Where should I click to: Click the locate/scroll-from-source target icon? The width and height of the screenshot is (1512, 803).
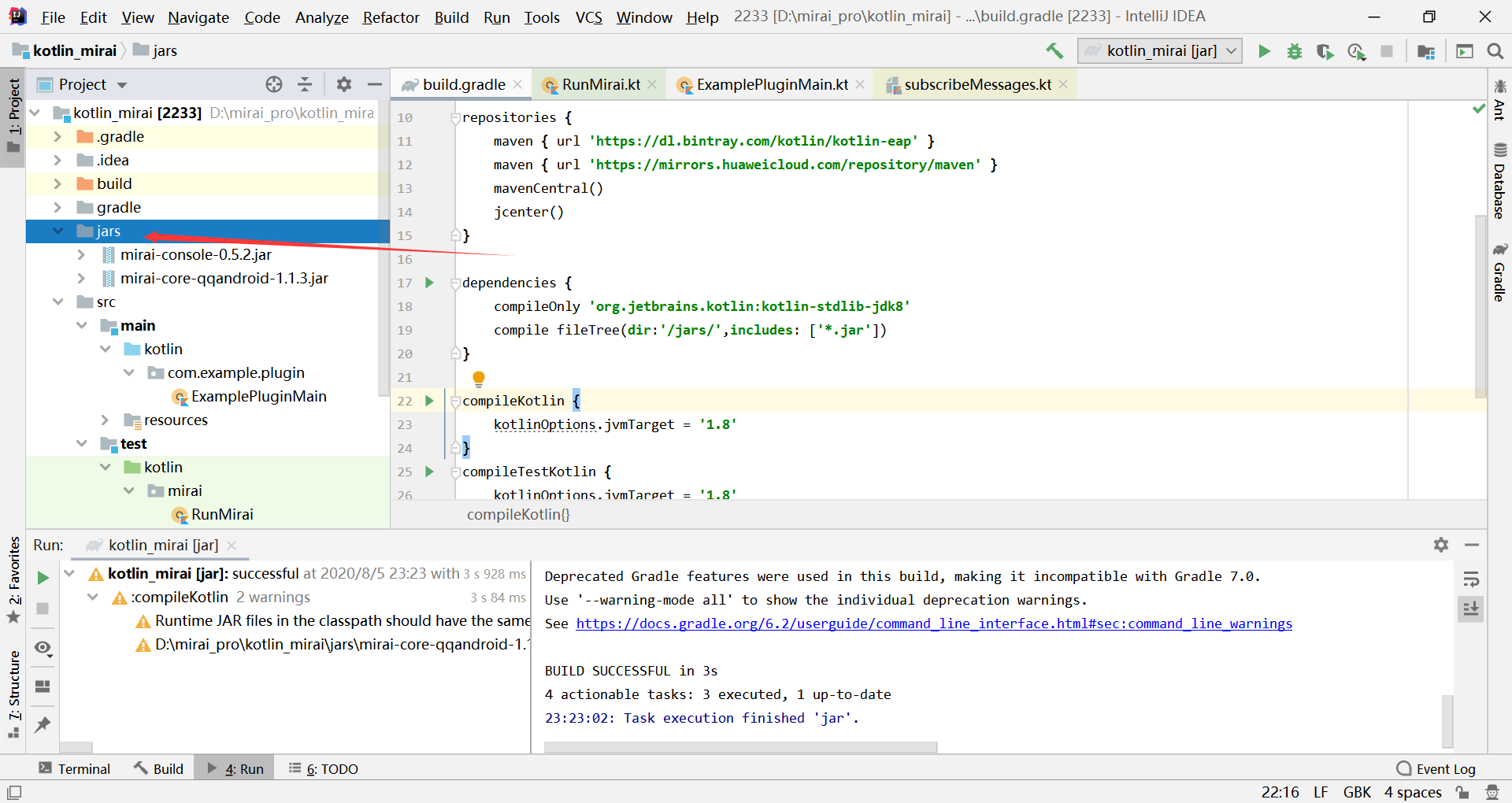tap(273, 84)
